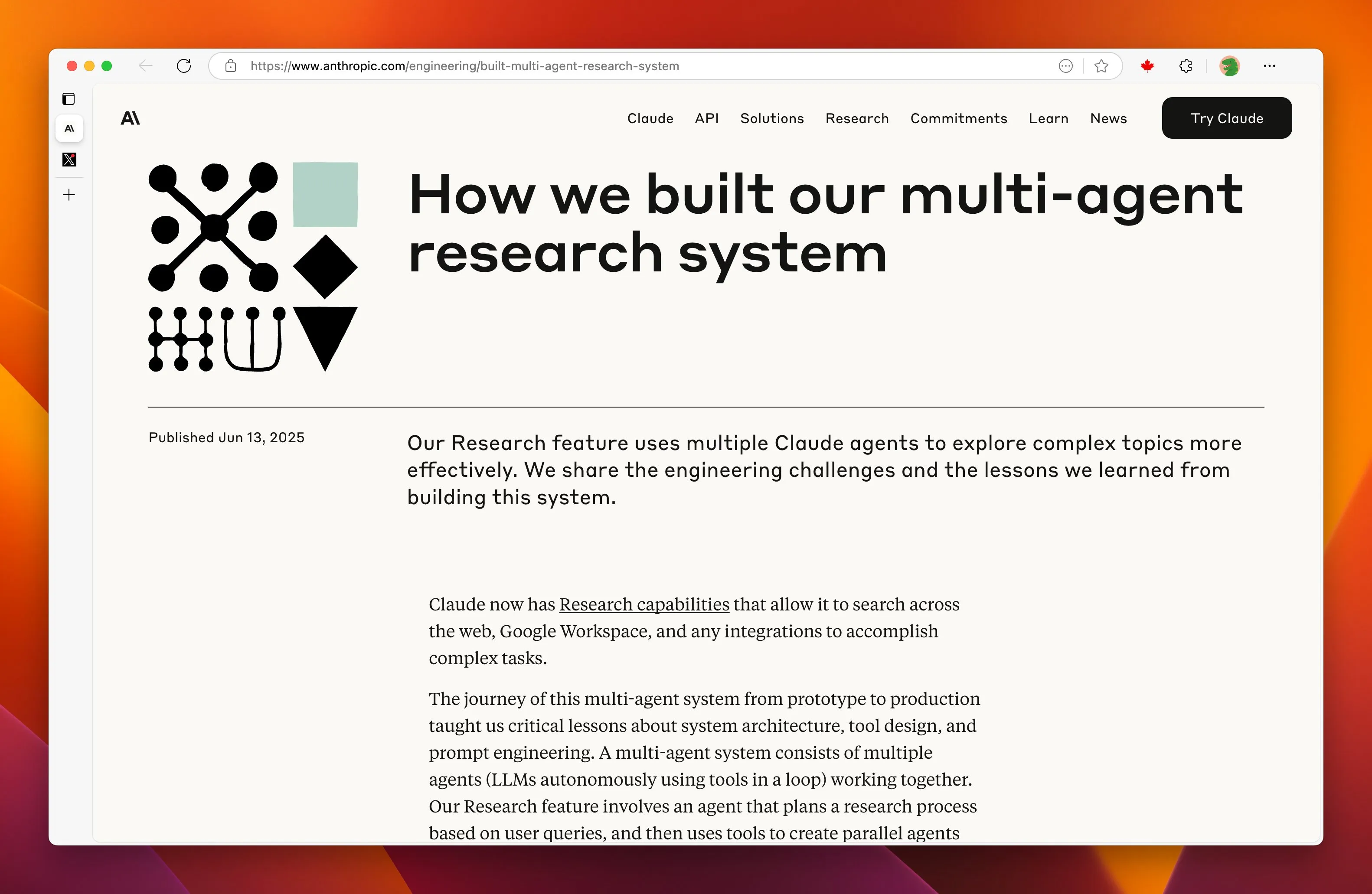
Task: Switch to the X vertical tab
Action: tap(69, 160)
